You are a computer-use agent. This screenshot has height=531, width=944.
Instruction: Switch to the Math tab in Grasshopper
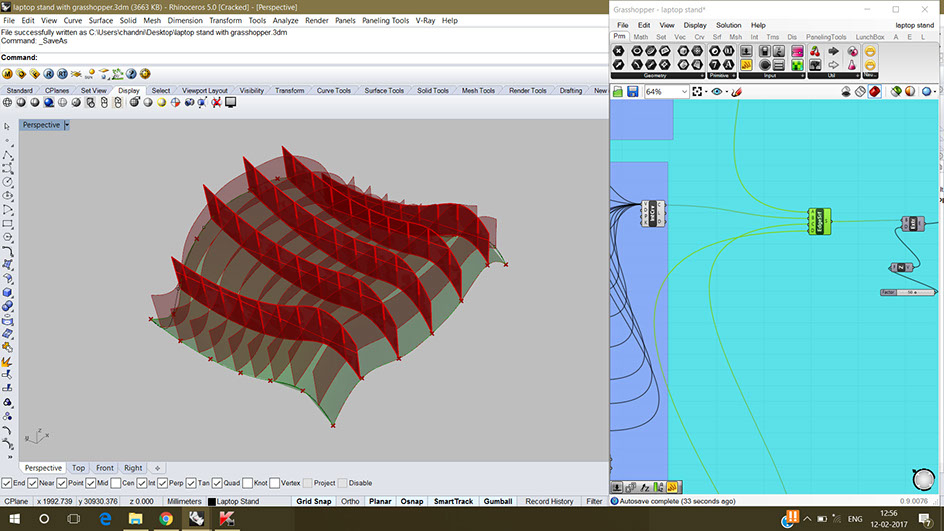(641, 37)
